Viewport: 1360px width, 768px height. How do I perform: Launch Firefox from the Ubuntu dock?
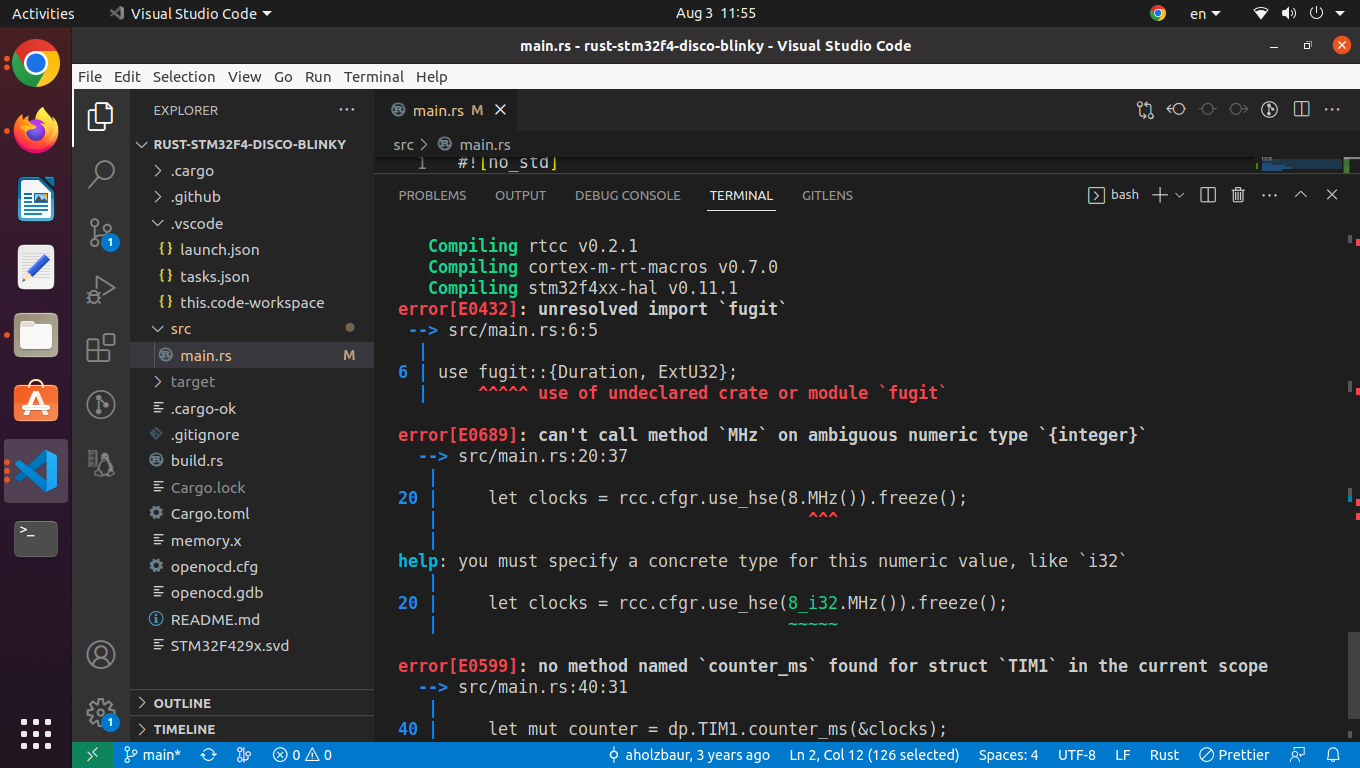click(x=35, y=130)
